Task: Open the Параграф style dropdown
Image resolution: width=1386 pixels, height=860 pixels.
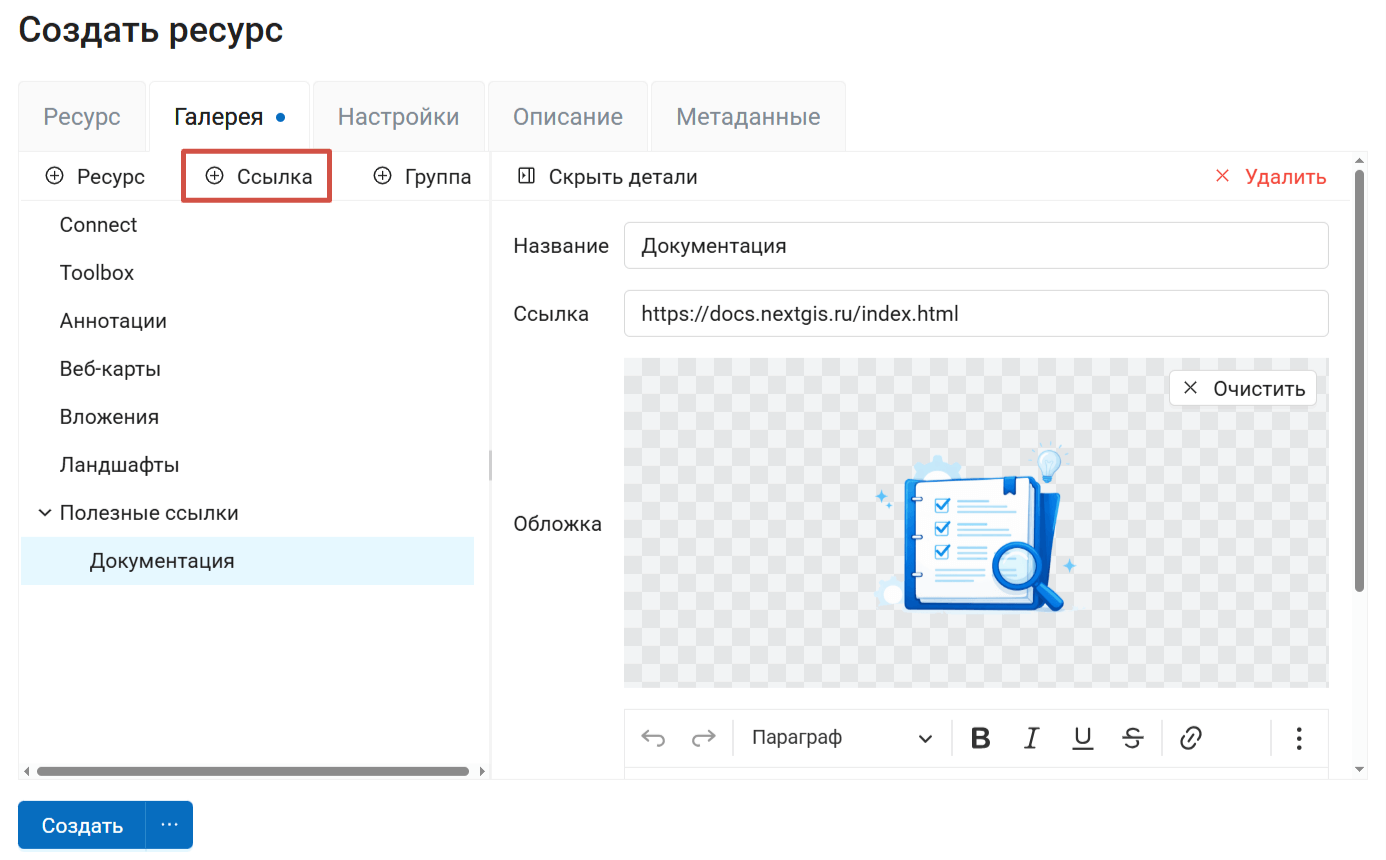Action: click(841, 738)
